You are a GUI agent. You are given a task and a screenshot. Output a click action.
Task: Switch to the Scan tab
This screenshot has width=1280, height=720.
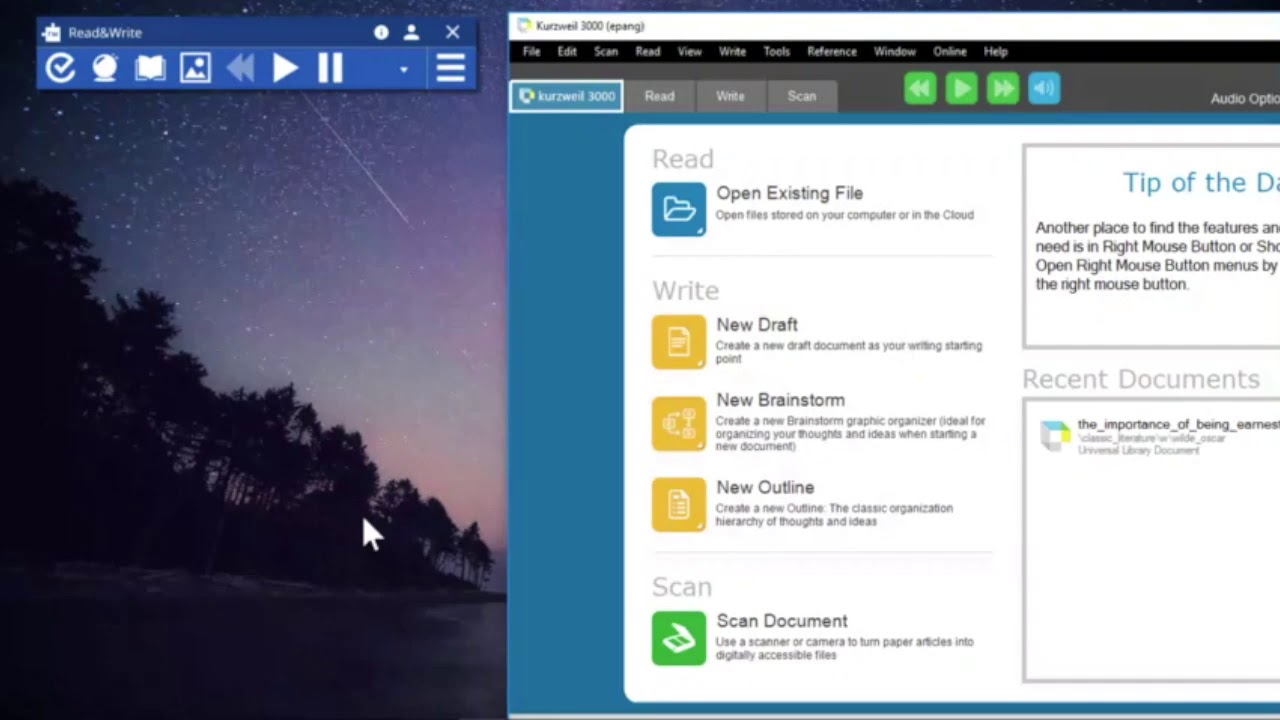[802, 96]
